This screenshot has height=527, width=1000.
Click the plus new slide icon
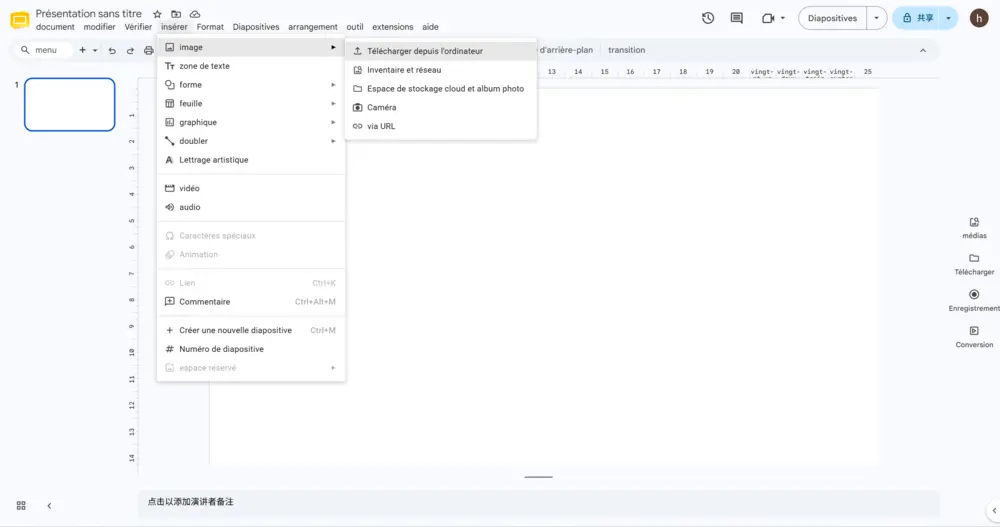tap(82, 50)
